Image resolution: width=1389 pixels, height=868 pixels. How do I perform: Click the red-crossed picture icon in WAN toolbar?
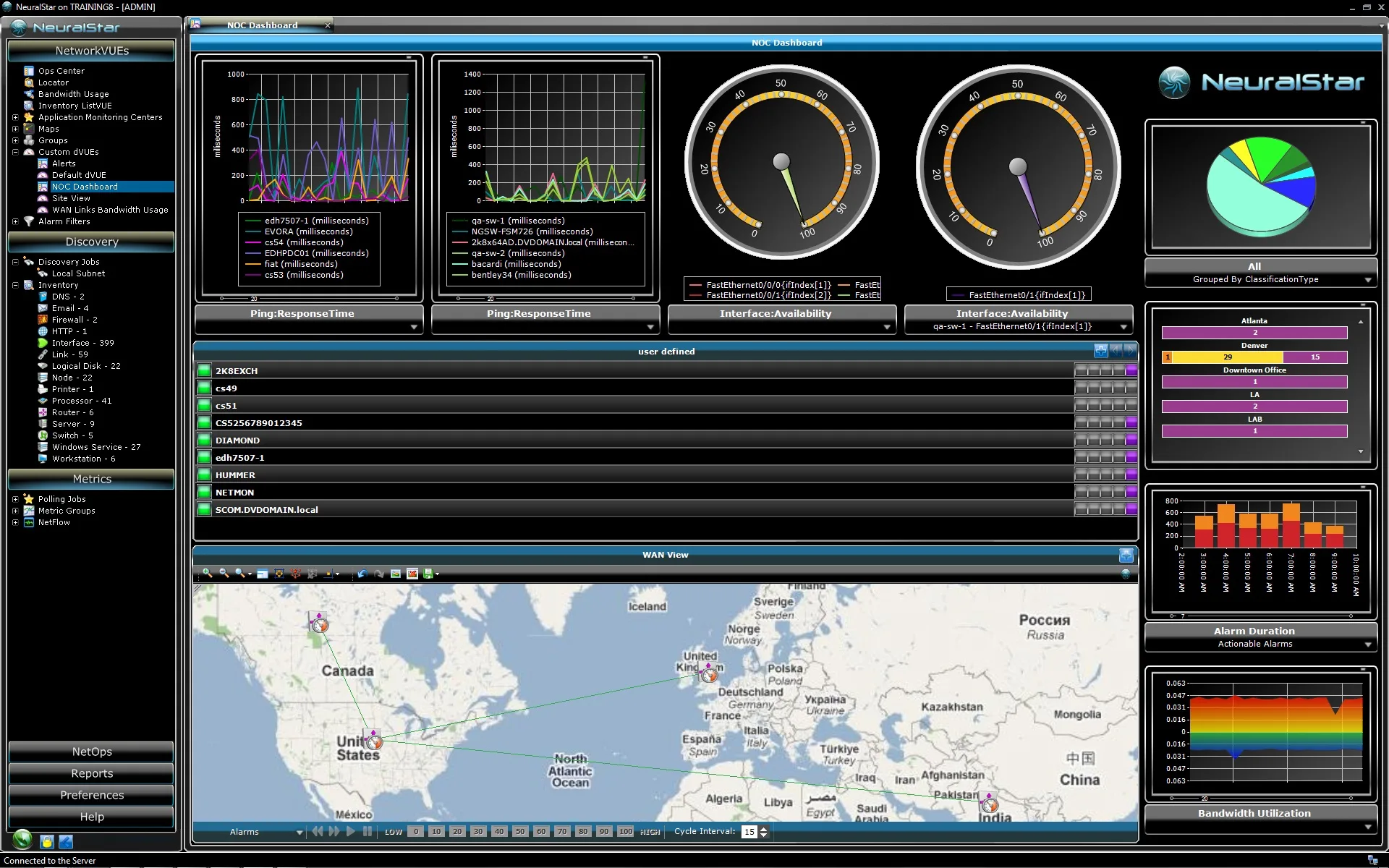412,574
